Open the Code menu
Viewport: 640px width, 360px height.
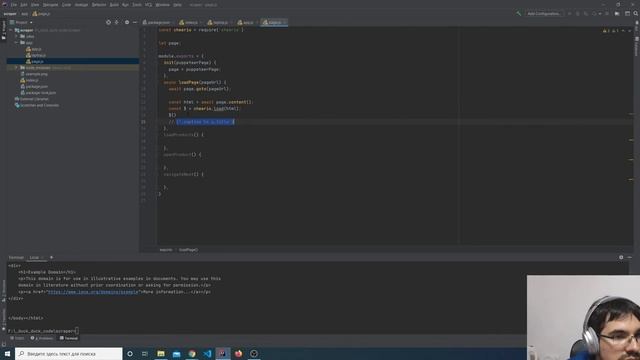coord(66,5)
